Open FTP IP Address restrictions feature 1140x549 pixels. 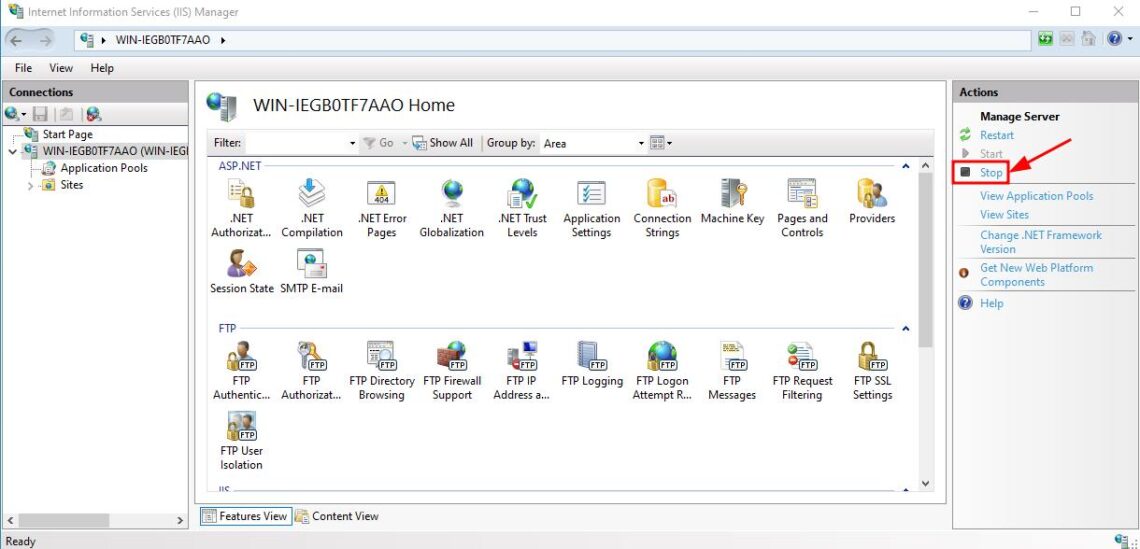point(521,371)
